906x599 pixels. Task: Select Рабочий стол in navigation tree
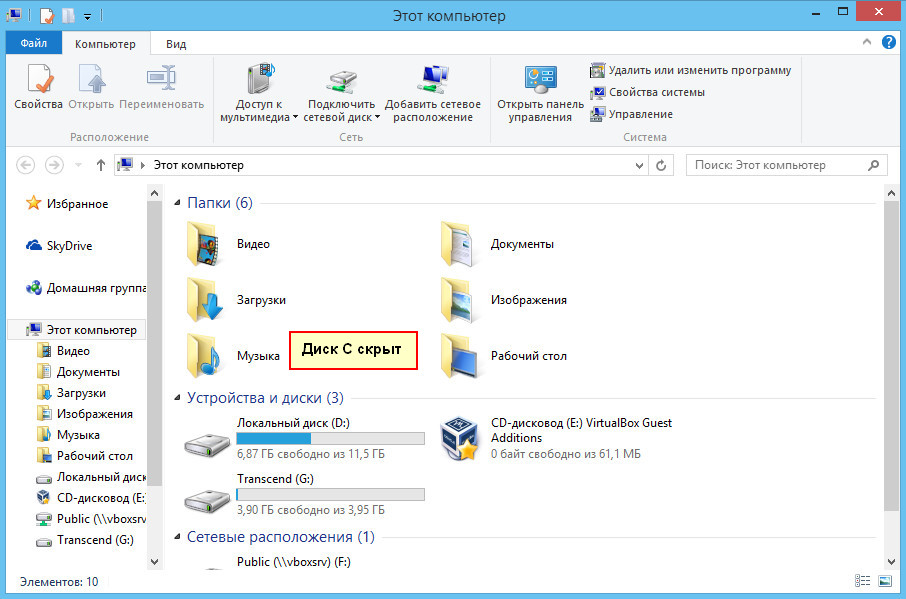84,456
